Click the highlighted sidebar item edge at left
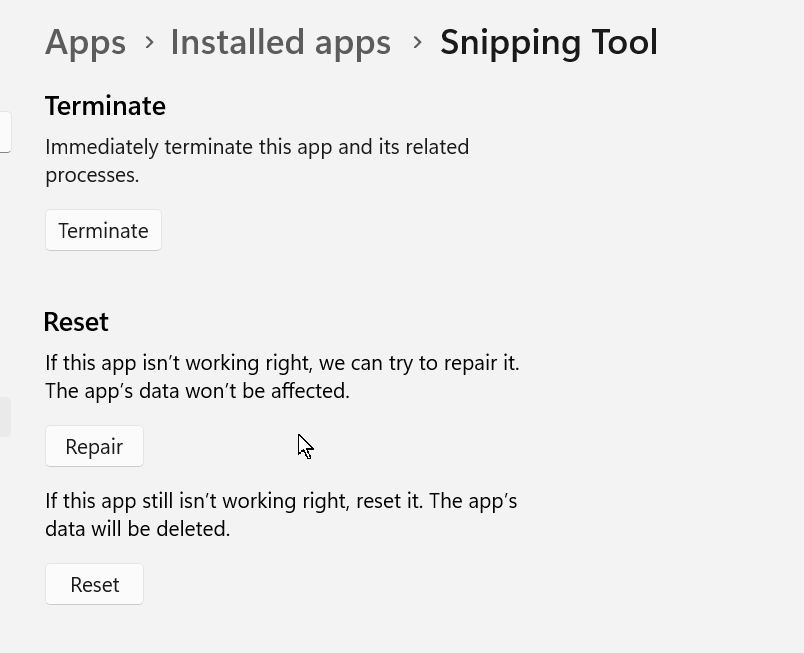Viewport: 804px width, 653px height. pos(5,417)
